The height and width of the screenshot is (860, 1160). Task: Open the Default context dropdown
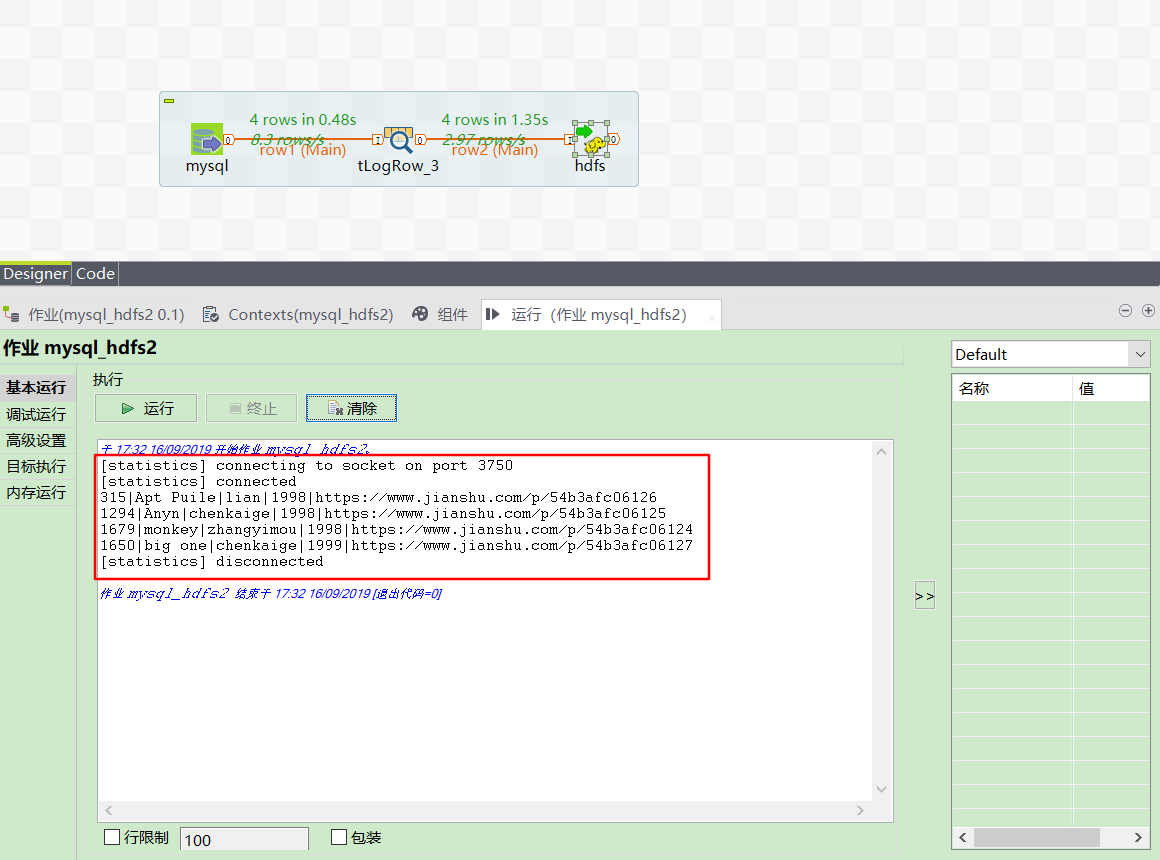pyautogui.click(x=1139, y=354)
